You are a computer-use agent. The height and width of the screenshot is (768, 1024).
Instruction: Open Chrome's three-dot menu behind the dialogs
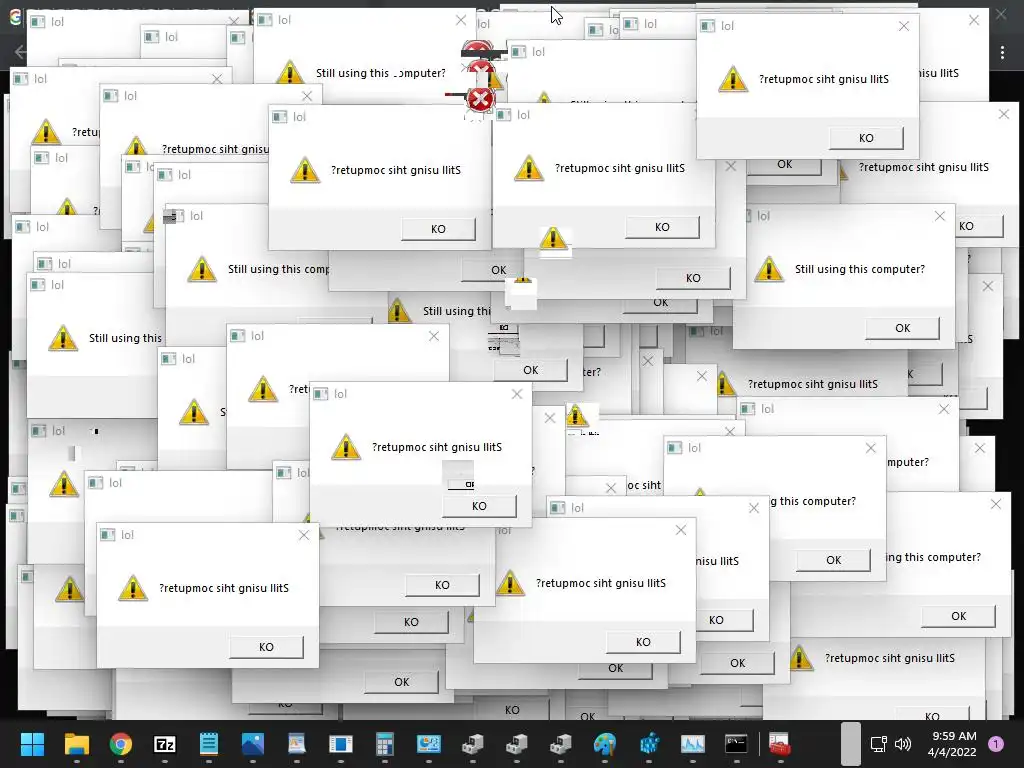coord(1002,52)
